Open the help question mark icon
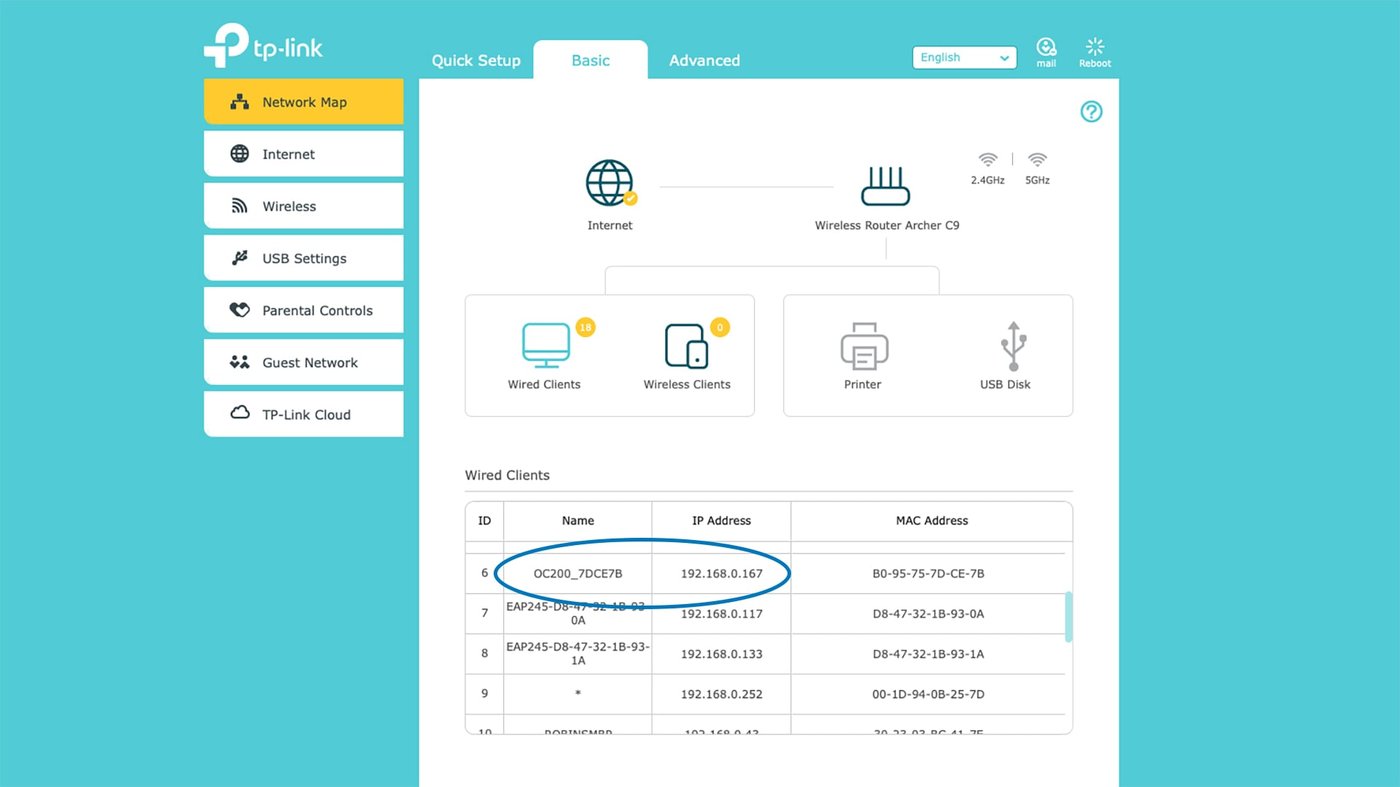 1091,112
